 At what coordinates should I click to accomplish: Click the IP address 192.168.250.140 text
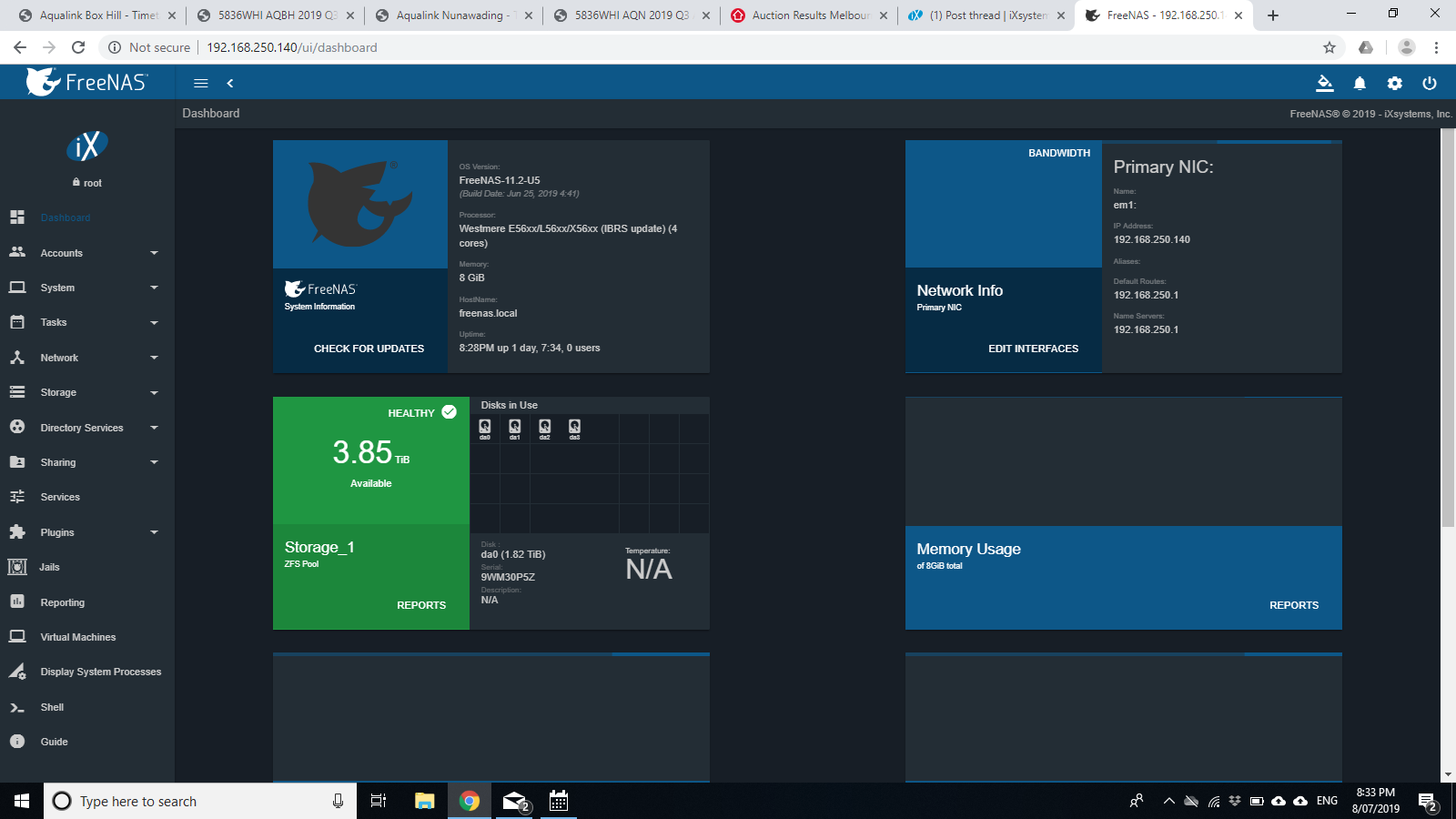pyautogui.click(x=1151, y=239)
